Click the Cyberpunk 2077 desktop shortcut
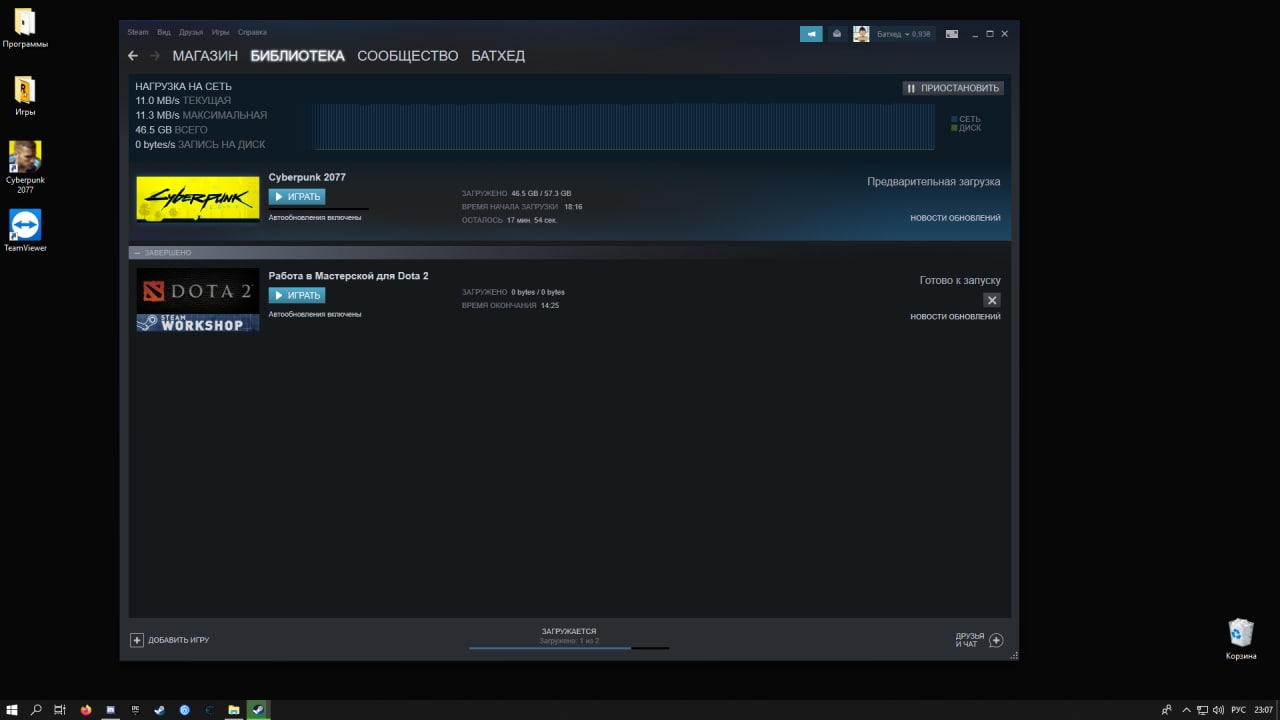 click(25, 167)
